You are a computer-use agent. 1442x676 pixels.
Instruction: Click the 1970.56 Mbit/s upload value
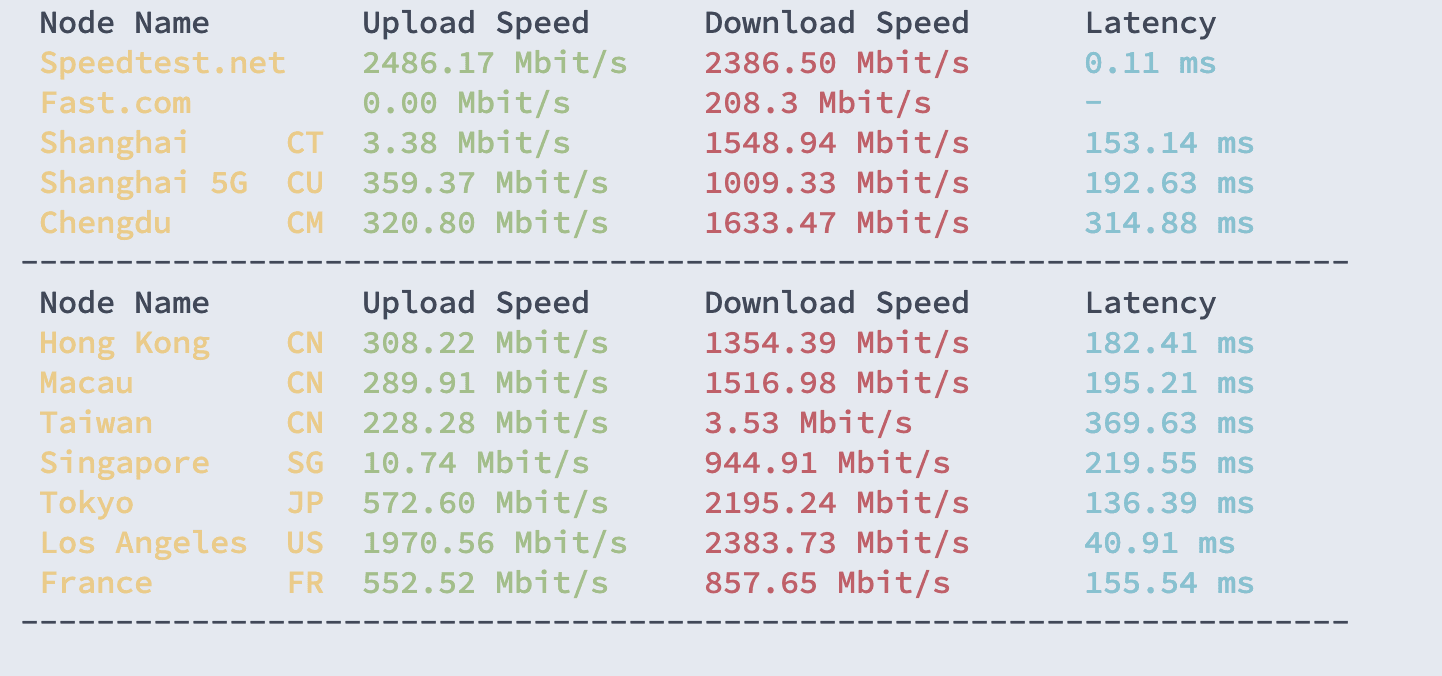(495, 543)
